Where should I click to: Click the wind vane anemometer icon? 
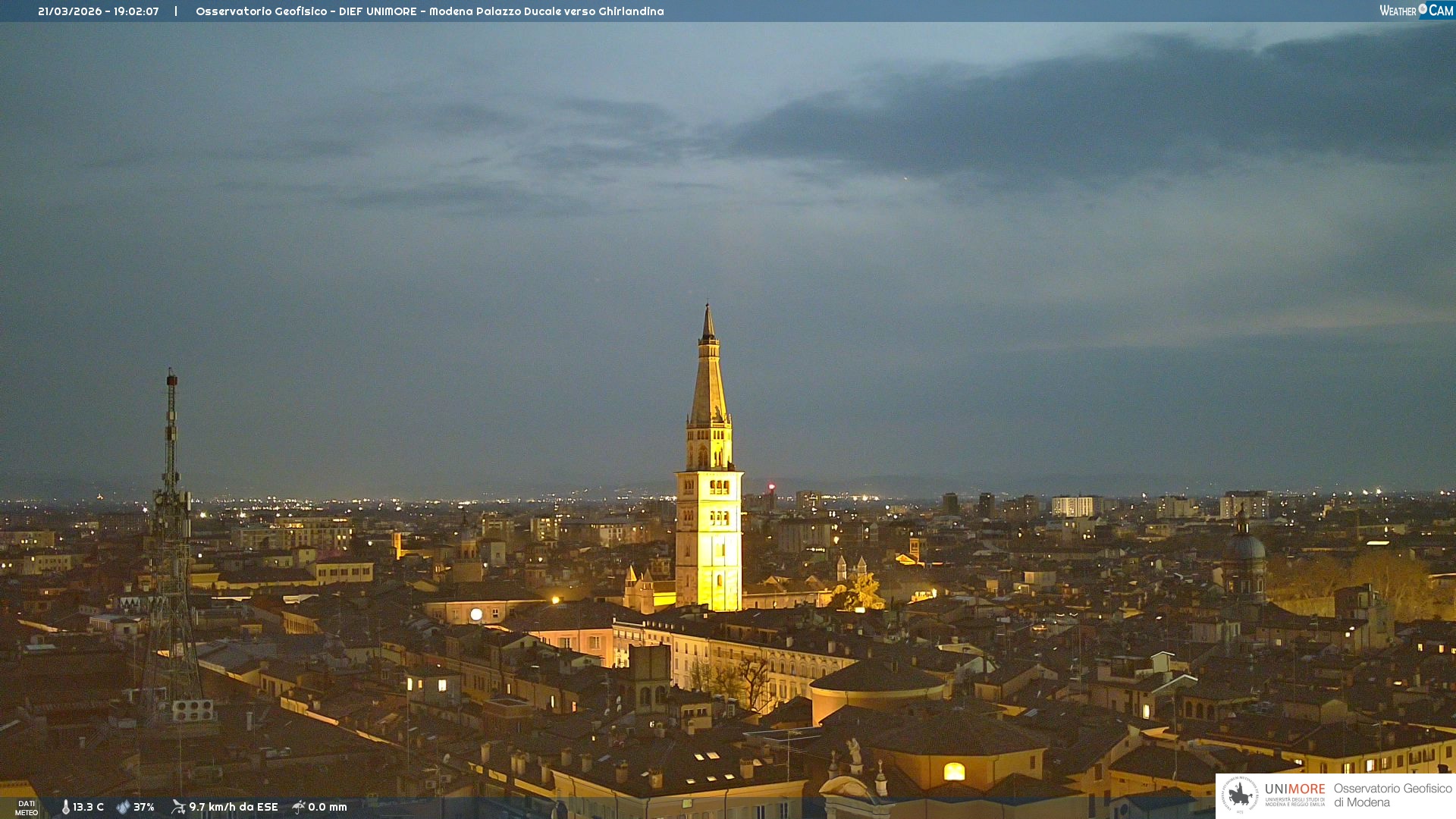coord(178,807)
